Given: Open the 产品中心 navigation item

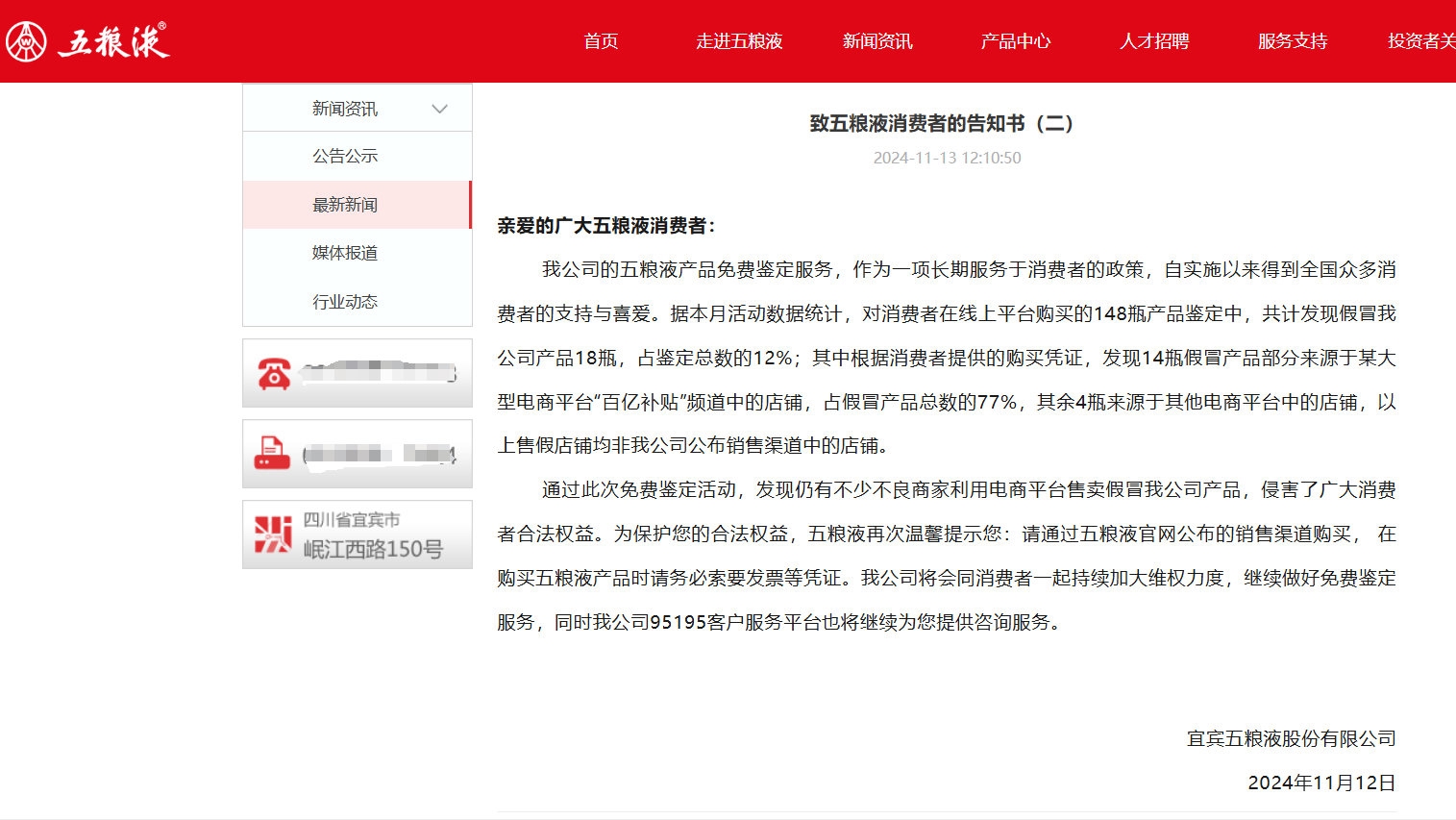Looking at the screenshot, I should coord(1016,41).
